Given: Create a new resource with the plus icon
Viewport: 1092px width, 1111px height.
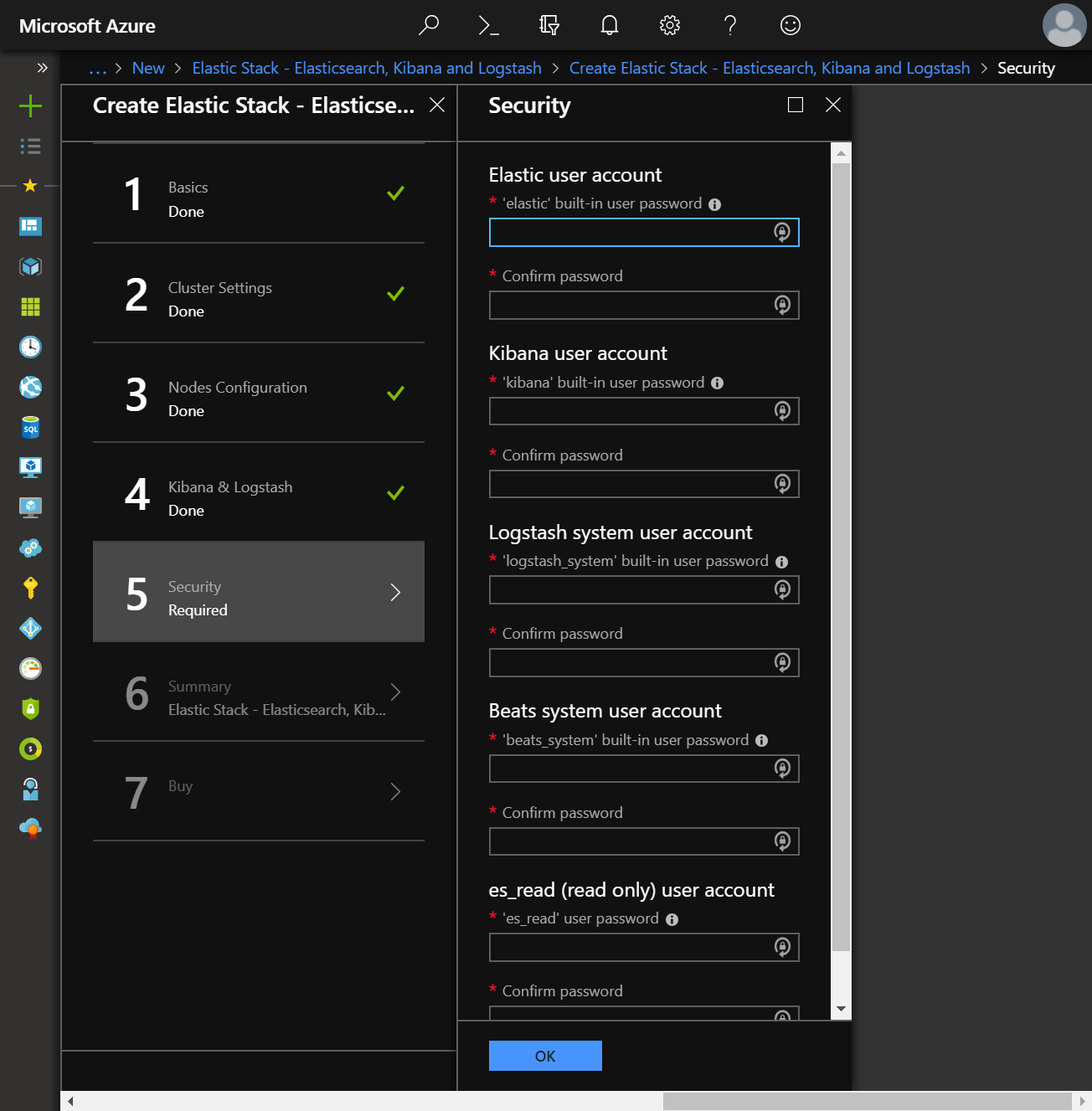Looking at the screenshot, I should click(x=30, y=105).
